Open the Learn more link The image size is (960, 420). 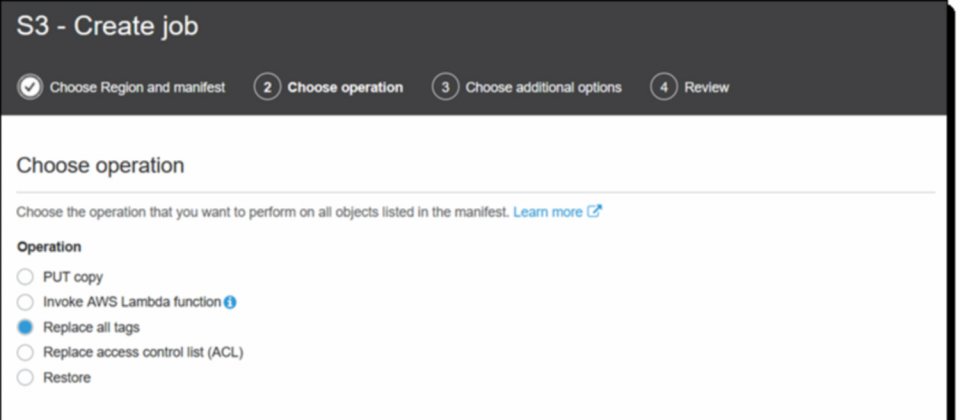pos(548,212)
